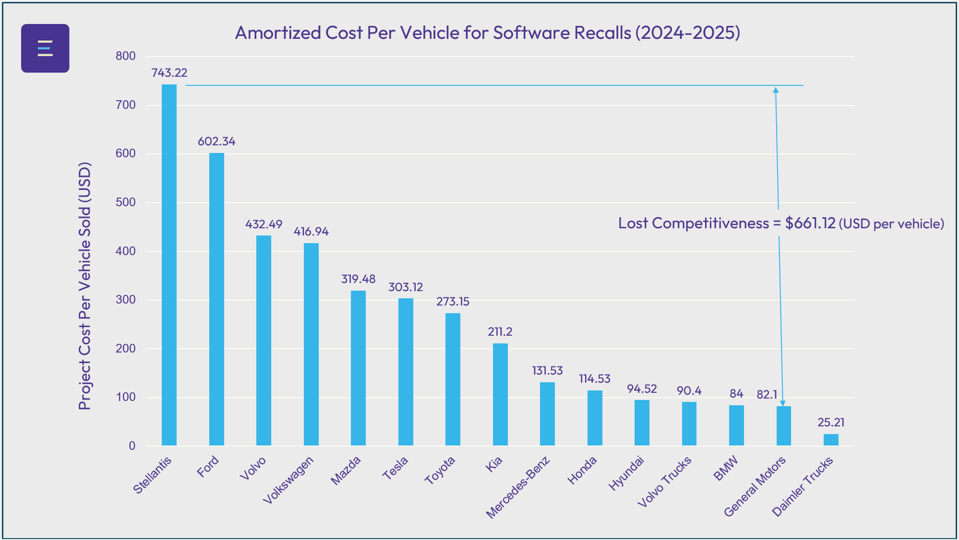This screenshot has height=540, width=959.
Task: Click the Mercedes-Benz bar
Action: click(x=547, y=414)
